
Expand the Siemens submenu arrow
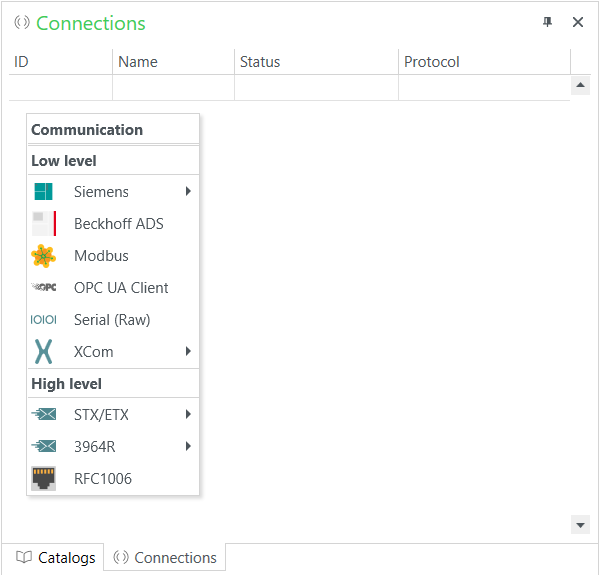[x=188, y=191]
